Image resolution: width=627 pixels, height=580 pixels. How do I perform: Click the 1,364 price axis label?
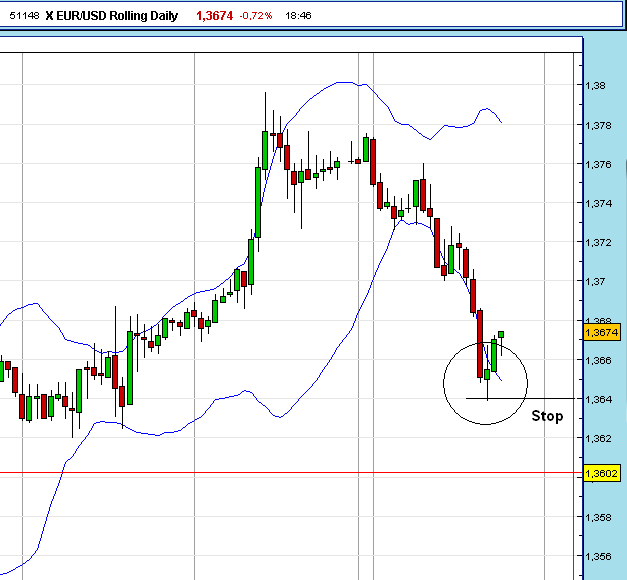[598, 399]
